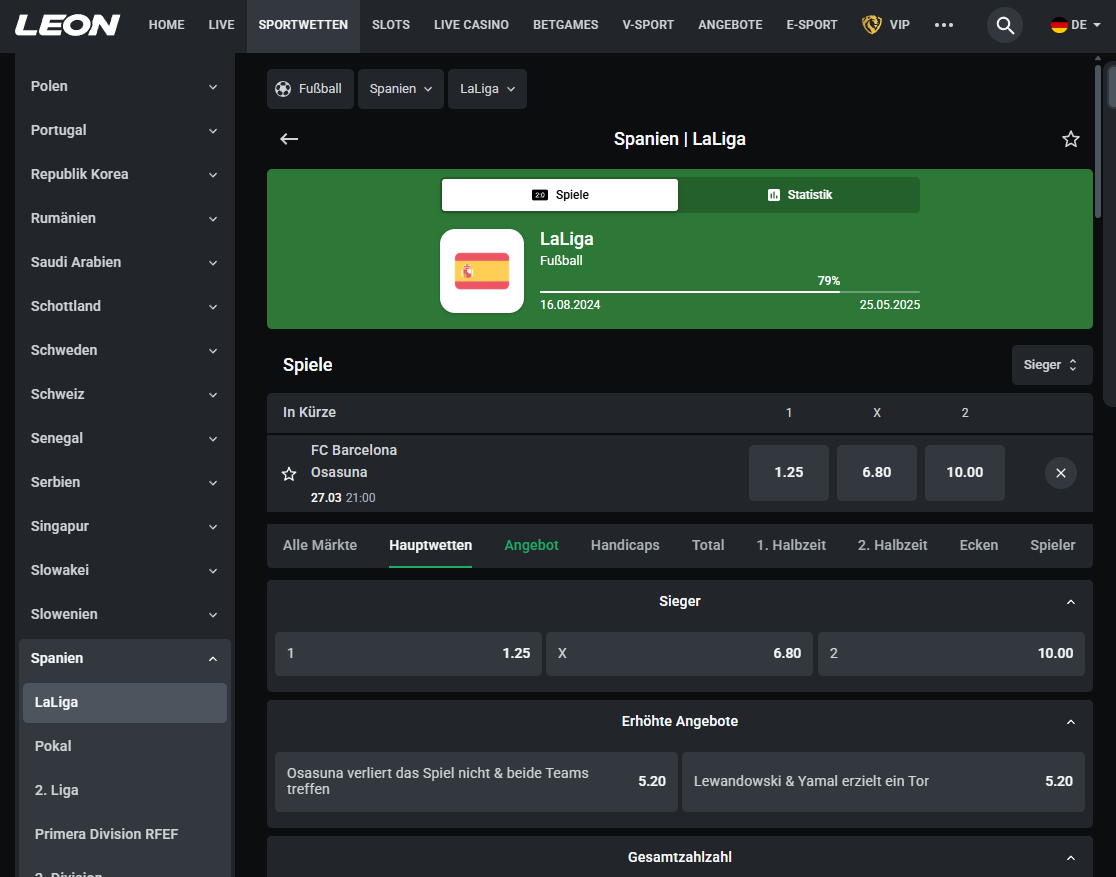Open the Sieger sort dropdown
Image resolution: width=1116 pixels, height=877 pixels.
click(x=1051, y=365)
